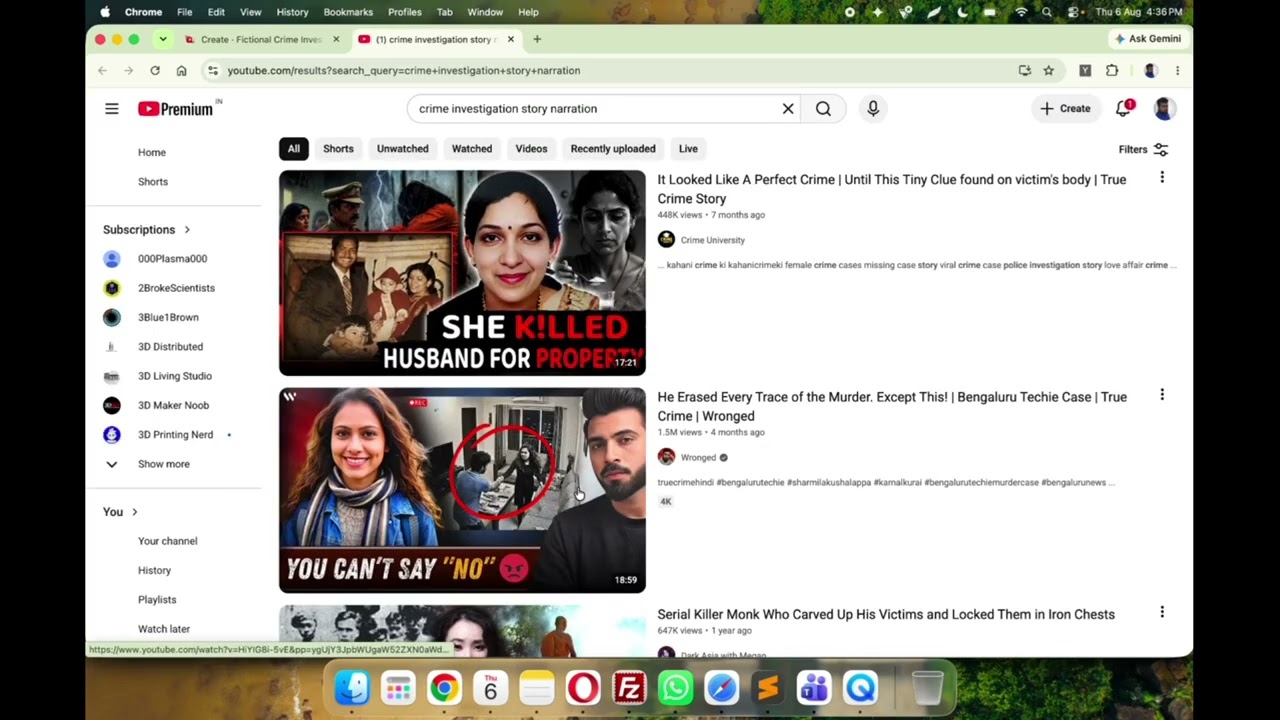Select the Videos filter chip

tap(531, 149)
